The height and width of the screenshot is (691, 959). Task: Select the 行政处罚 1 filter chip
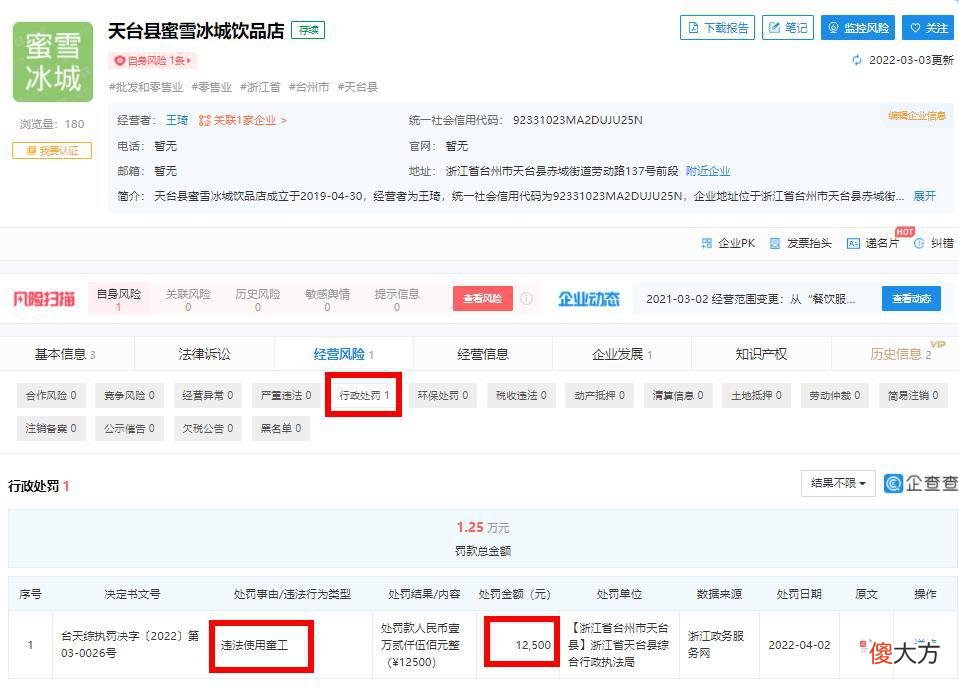(x=364, y=396)
